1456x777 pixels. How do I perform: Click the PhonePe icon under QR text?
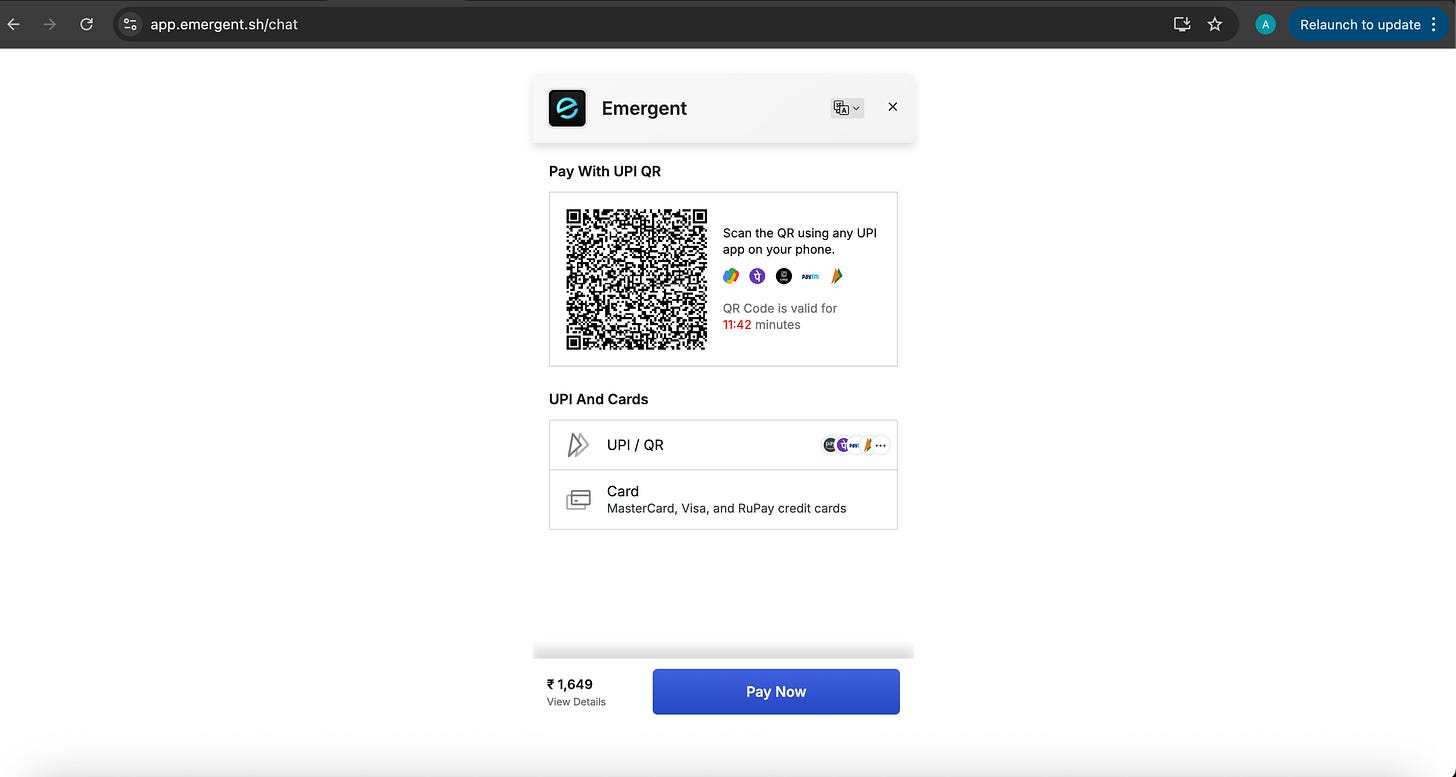tap(758, 276)
